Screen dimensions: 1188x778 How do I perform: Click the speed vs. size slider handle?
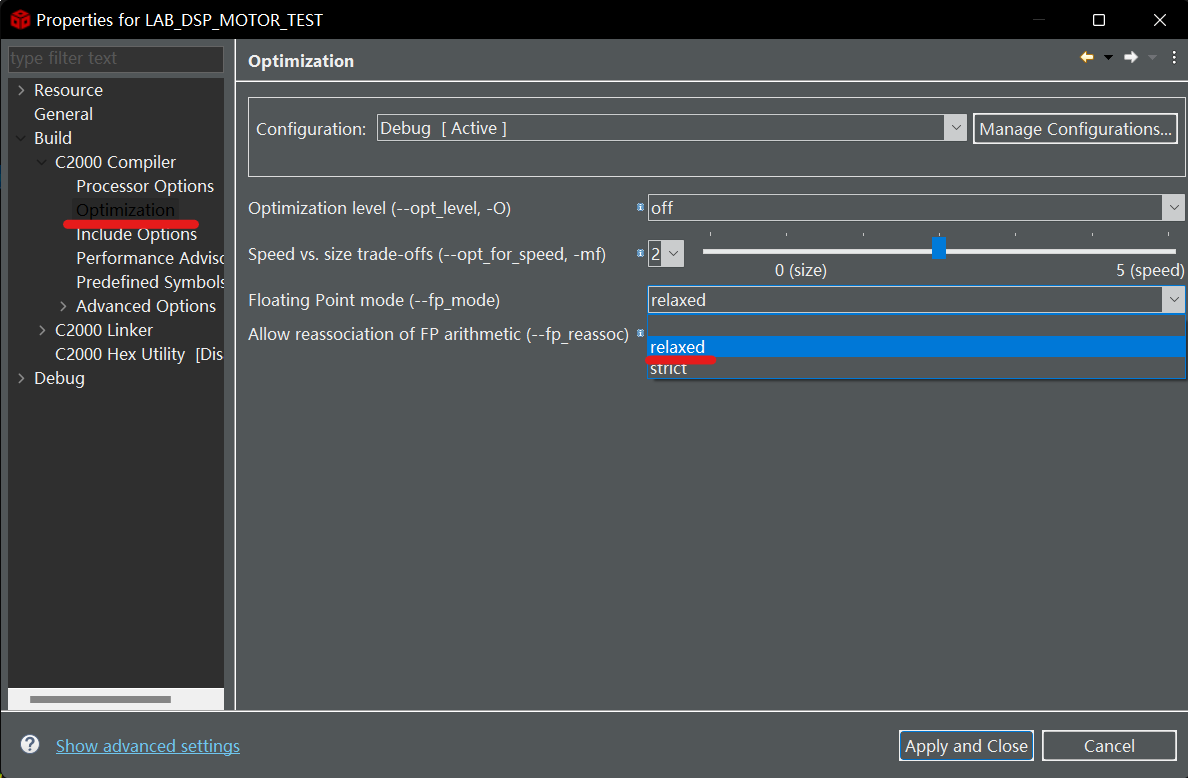[x=938, y=249]
